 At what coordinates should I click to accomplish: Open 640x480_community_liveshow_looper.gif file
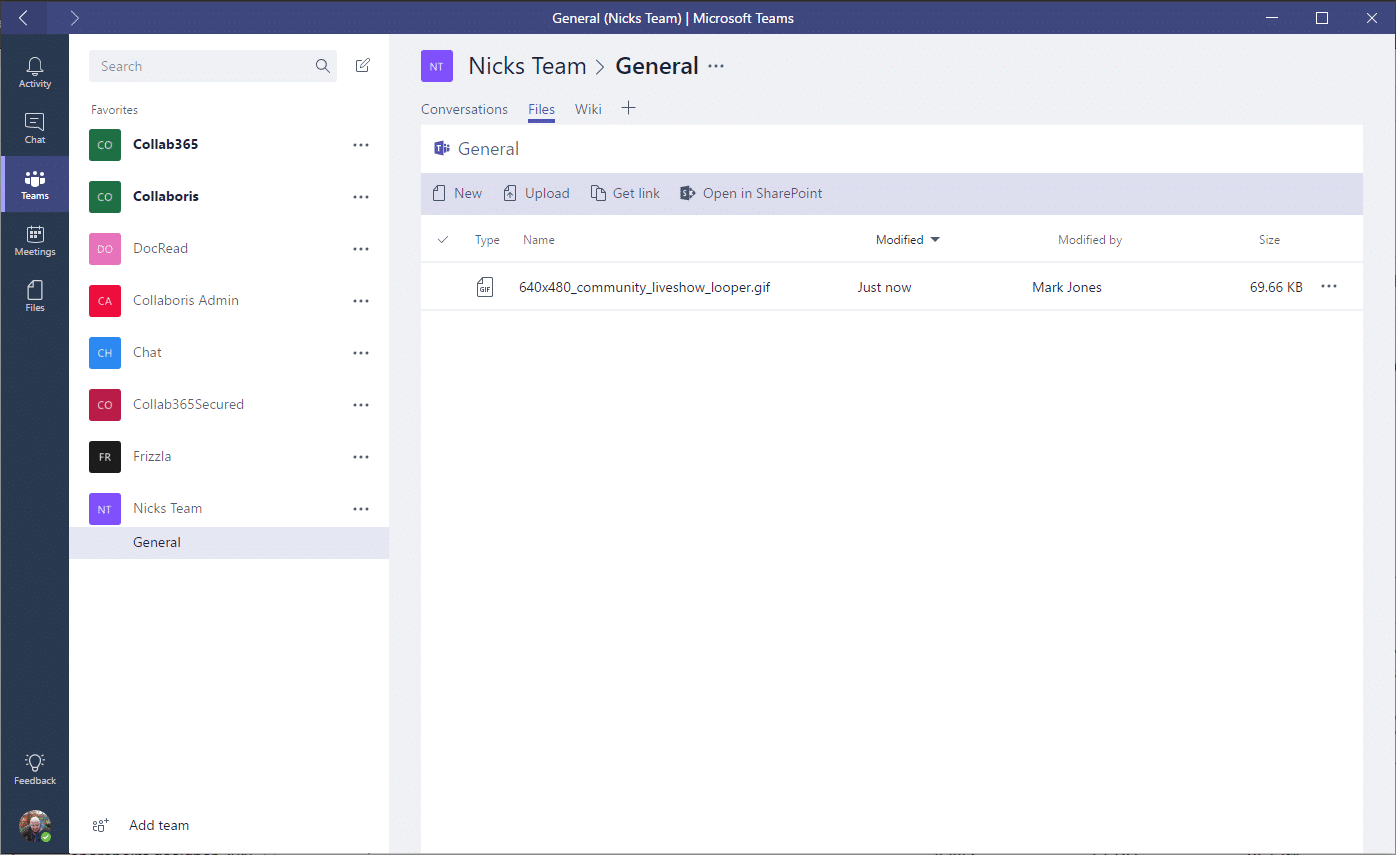[x=644, y=287]
